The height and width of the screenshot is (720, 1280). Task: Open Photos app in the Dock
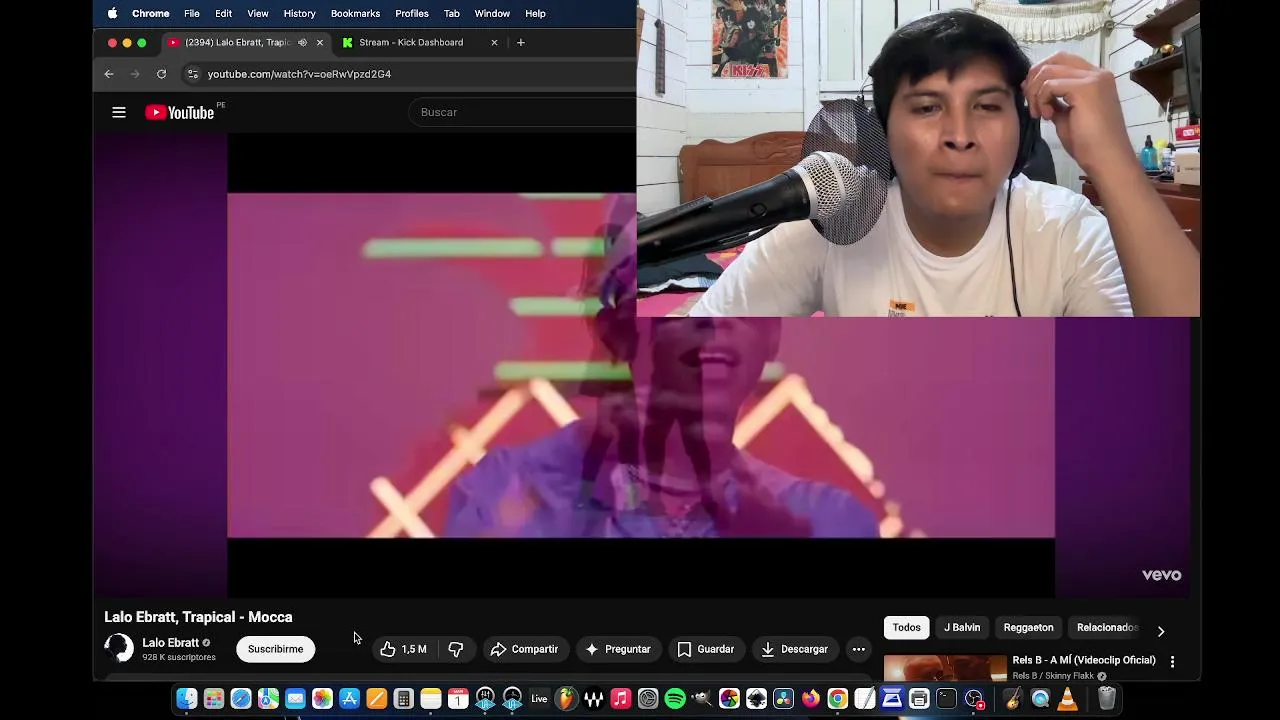(322, 699)
